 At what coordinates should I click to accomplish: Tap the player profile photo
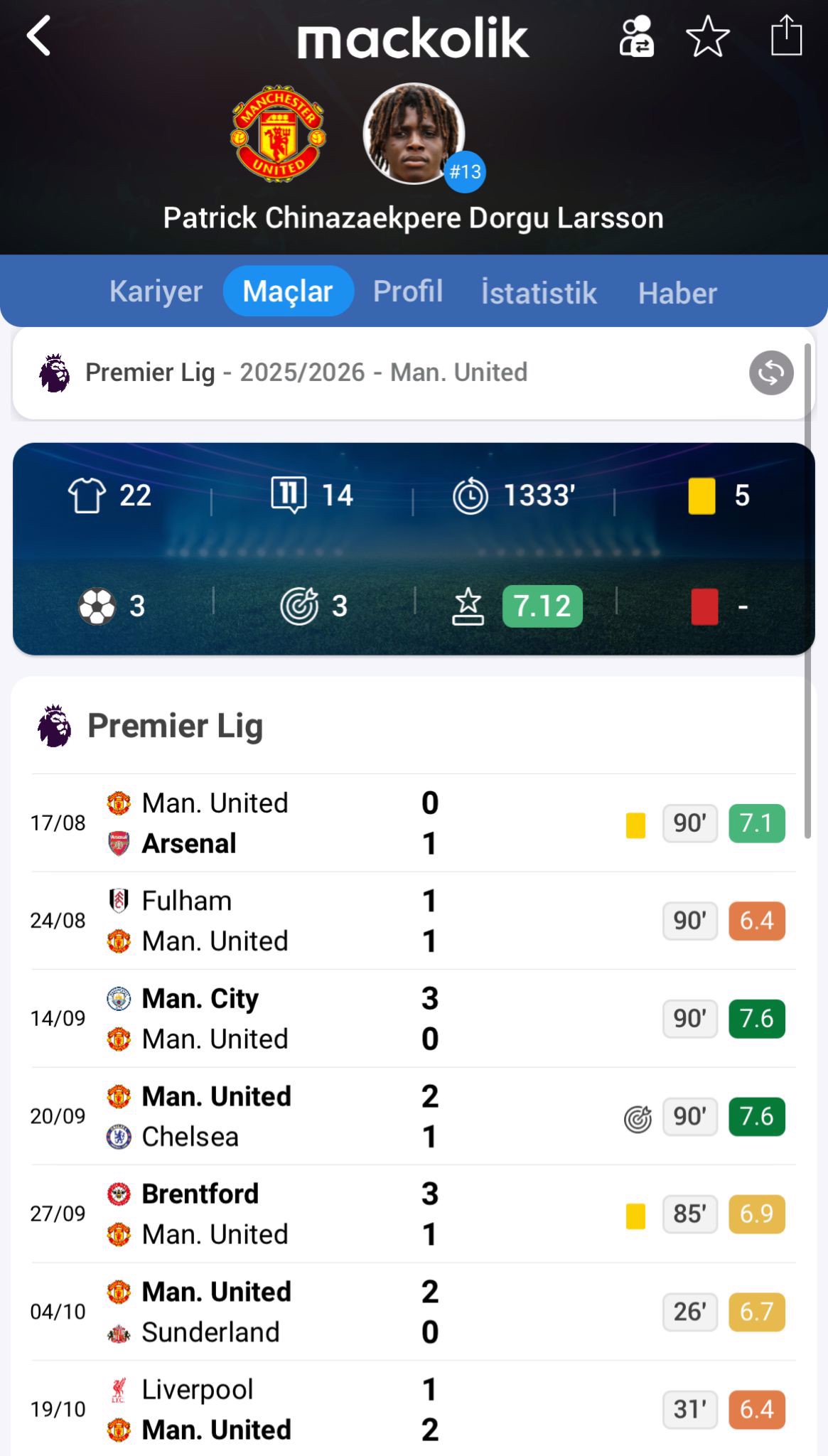[414, 134]
